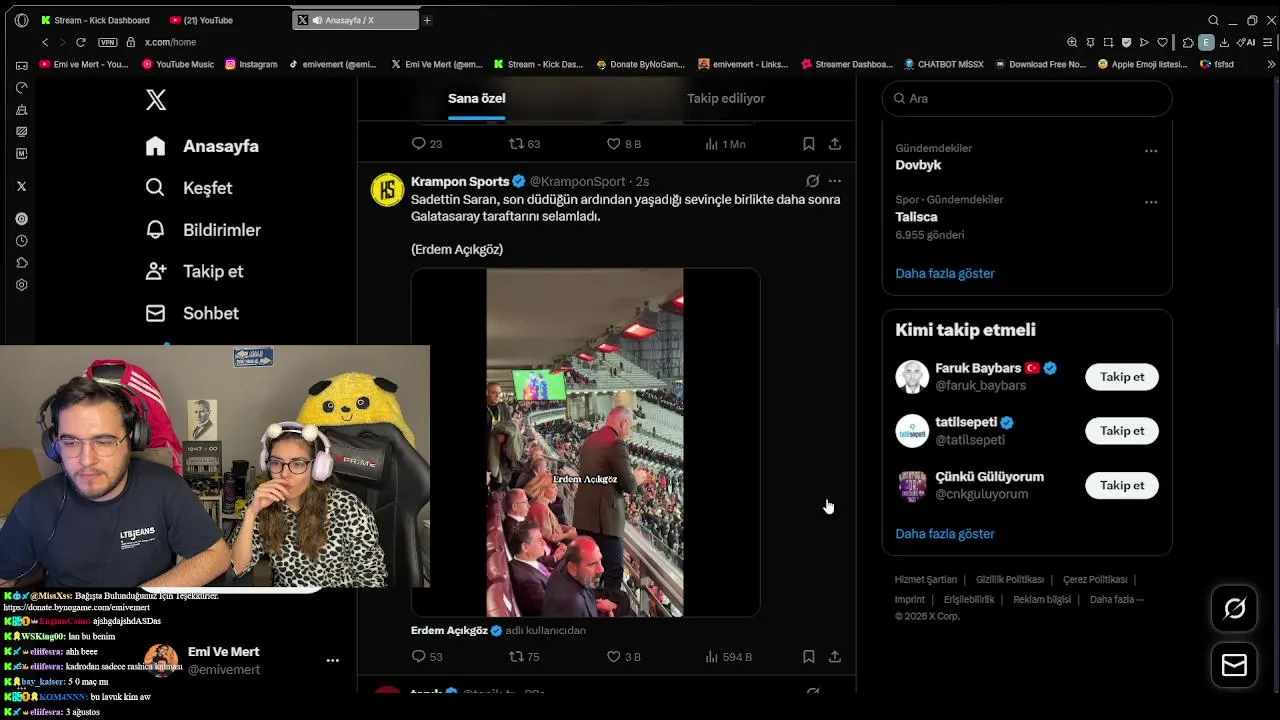Like the Krampon Sports post (3 B)
This screenshot has height=720, width=1280.
tap(624, 657)
